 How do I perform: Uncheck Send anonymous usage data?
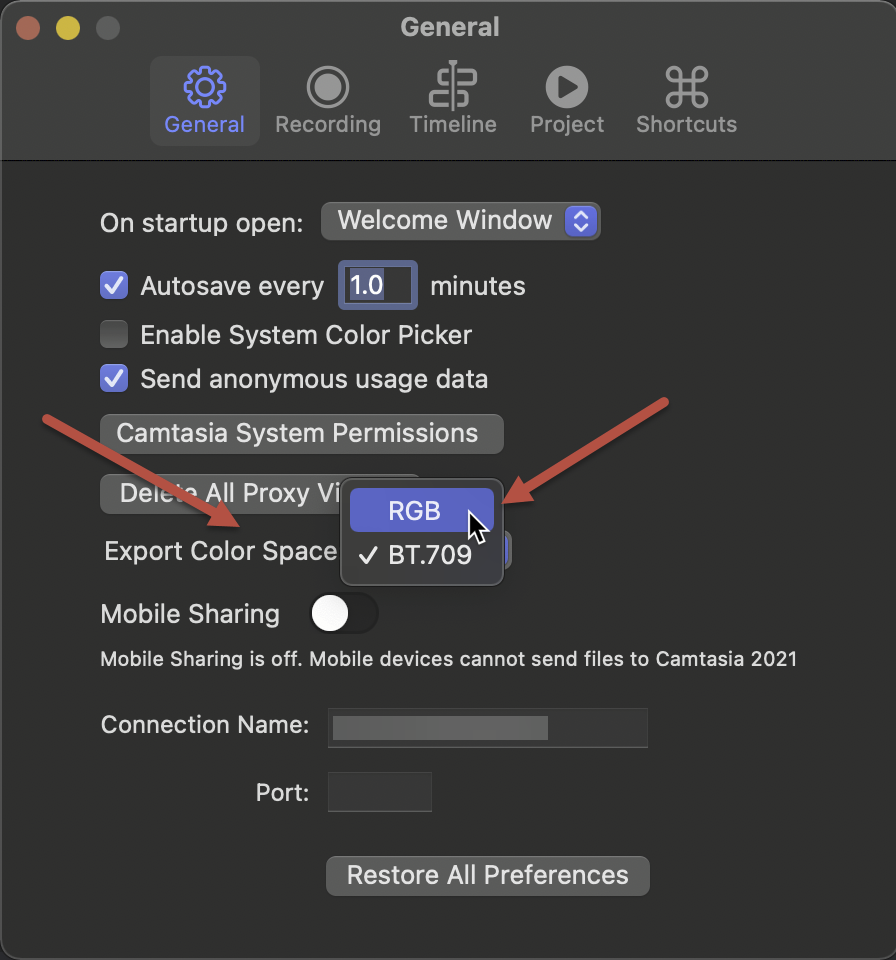(x=114, y=379)
